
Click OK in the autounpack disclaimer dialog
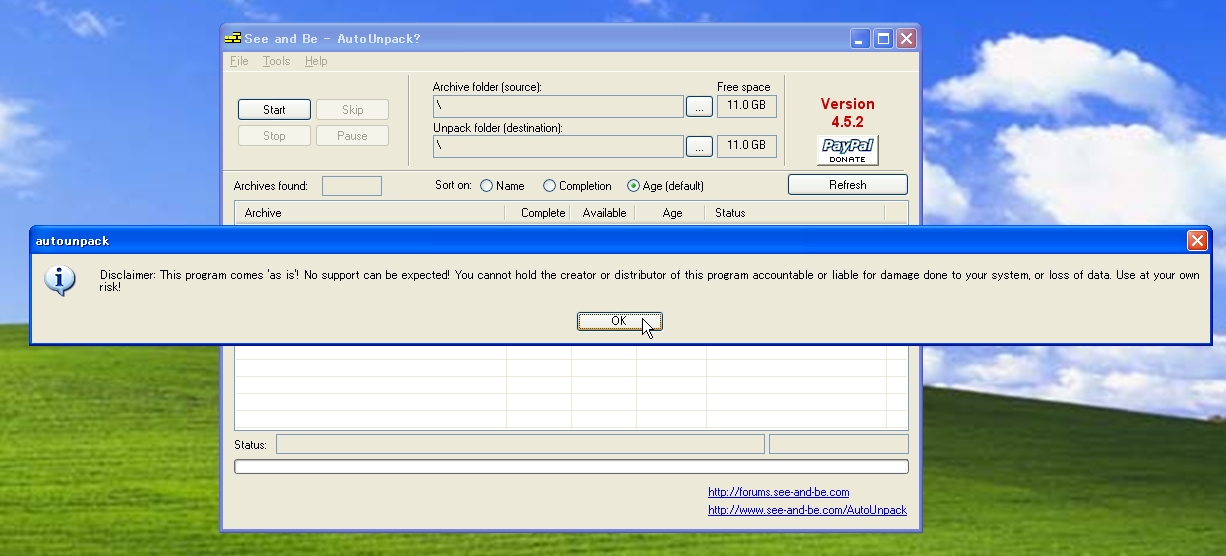[619, 321]
